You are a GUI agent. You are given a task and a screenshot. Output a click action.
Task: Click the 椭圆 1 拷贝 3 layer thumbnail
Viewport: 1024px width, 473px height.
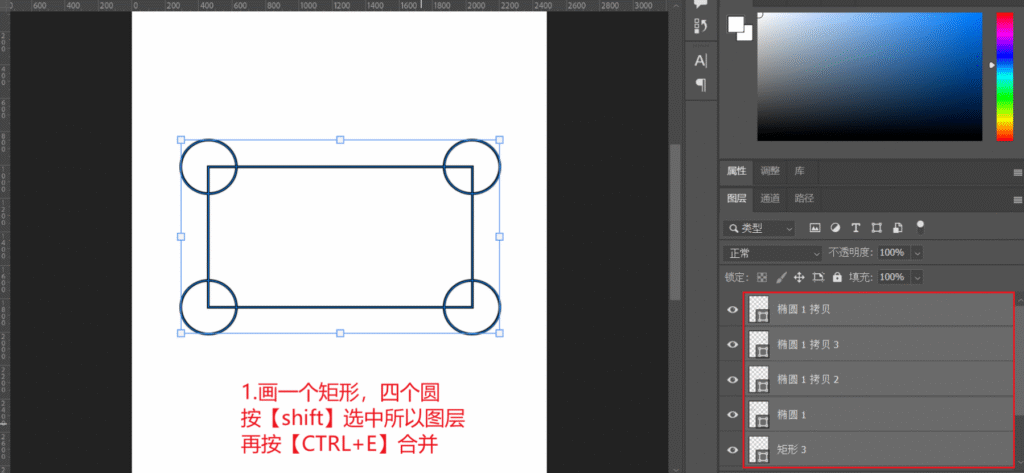pyautogui.click(x=759, y=344)
